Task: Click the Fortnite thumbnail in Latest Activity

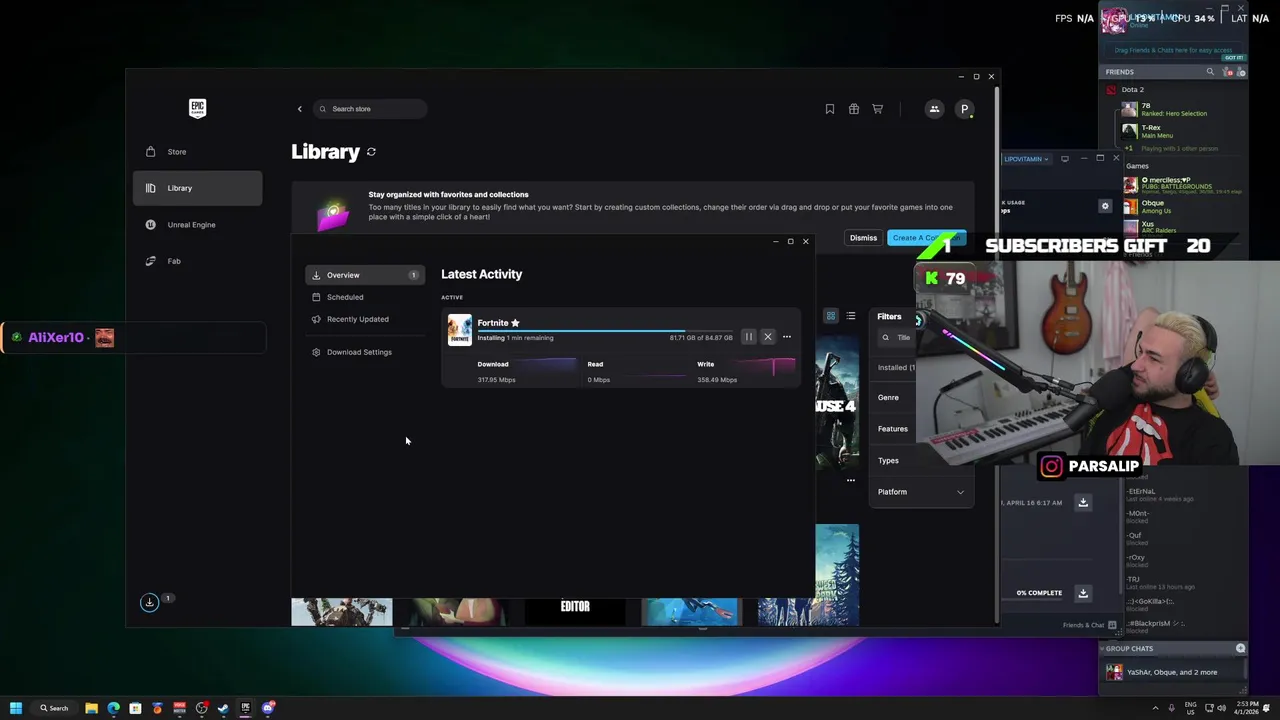Action: tap(459, 330)
